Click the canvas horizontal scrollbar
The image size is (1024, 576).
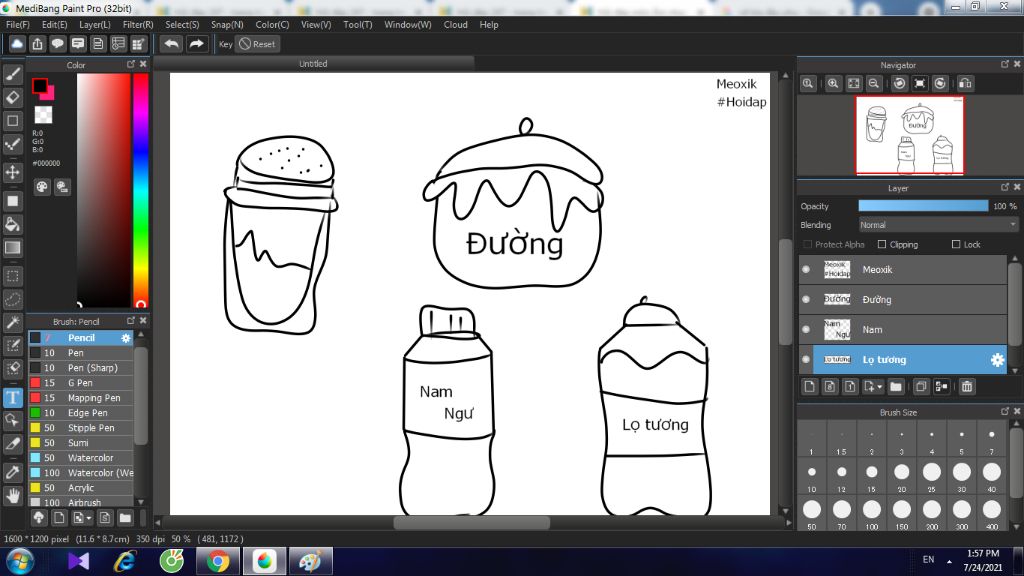coord(472,522)
